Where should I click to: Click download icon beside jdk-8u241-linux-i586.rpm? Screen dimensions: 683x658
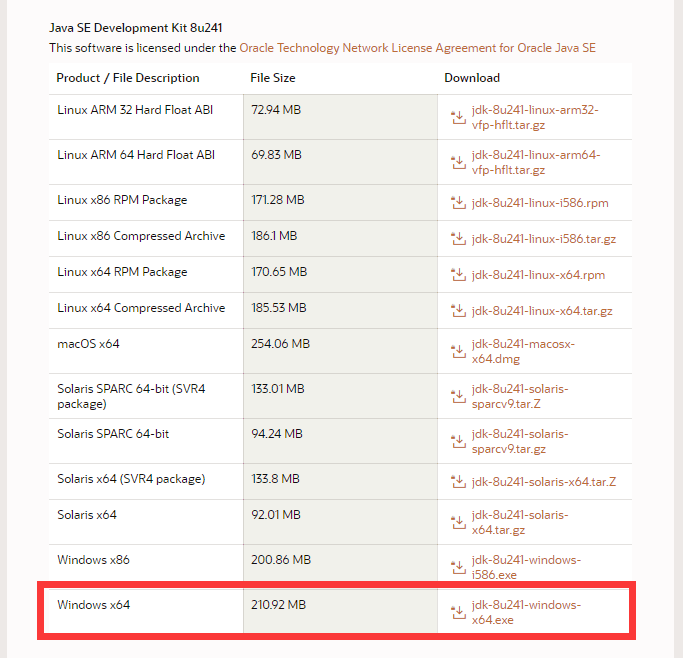458,202
